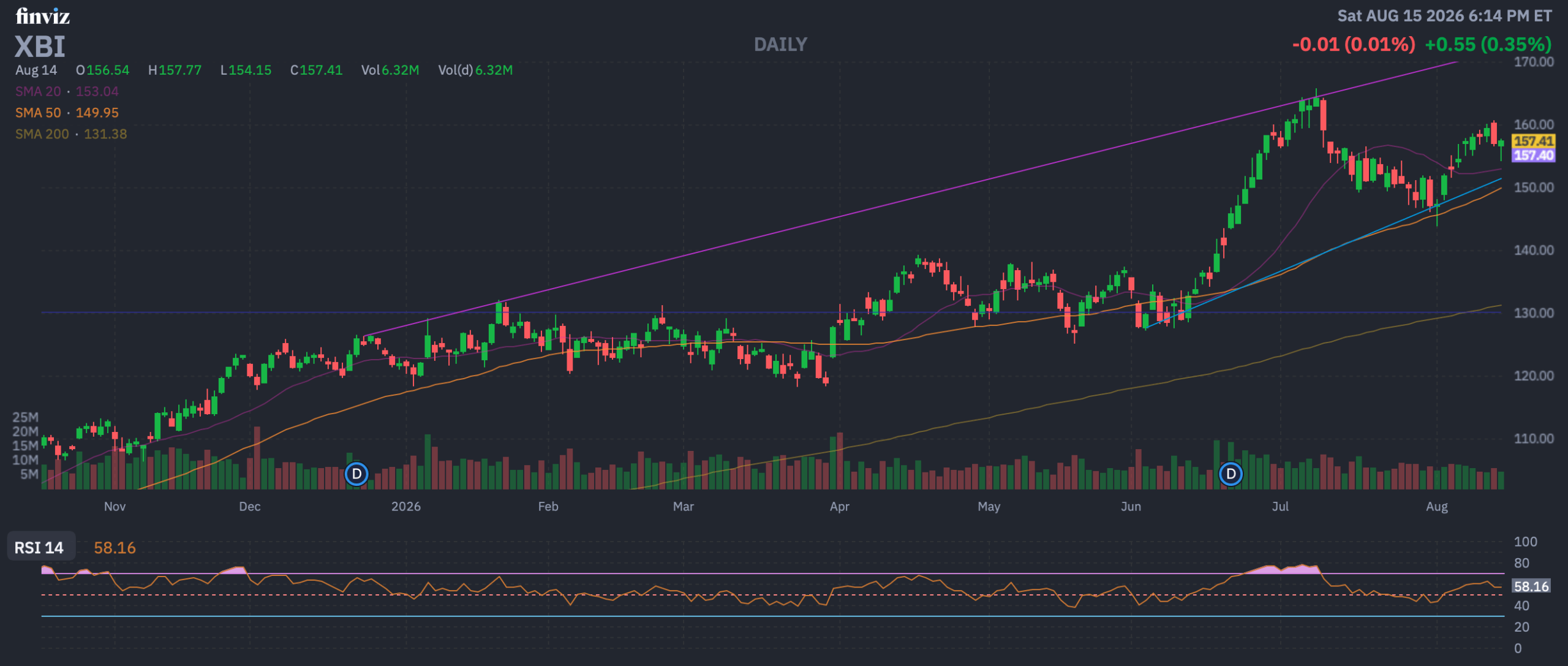Viewport: 1568px width, 666px height.
Task: Click the Jun label on the time axis
Action: point(1131,507)
